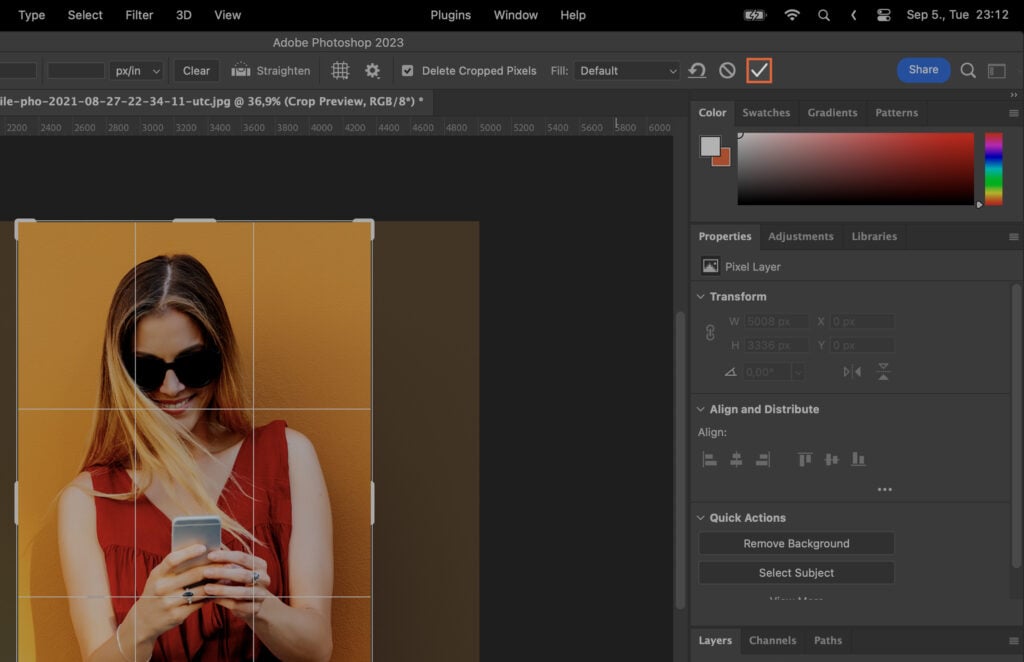This screenshot has width=1024, height=662.
Task: Uncheck Delete Cropped Pixels
Action: pos(407,70)
